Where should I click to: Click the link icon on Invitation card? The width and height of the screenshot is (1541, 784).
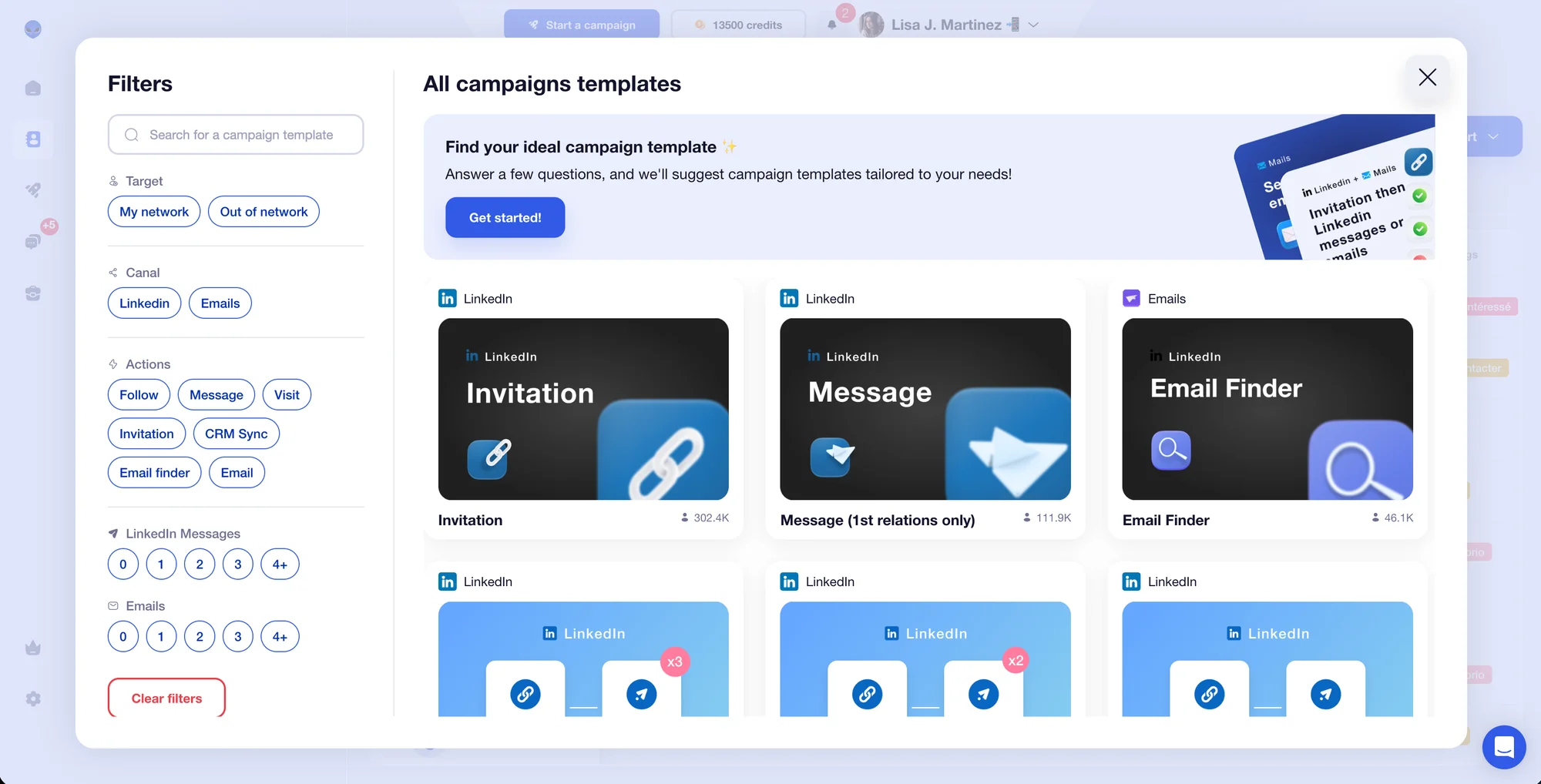(x=488, y=459)
